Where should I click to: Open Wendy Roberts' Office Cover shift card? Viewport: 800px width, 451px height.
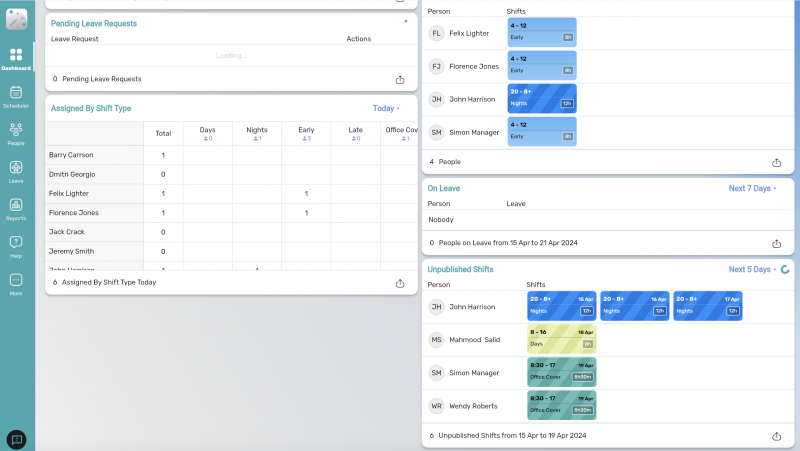coord(561,404)
